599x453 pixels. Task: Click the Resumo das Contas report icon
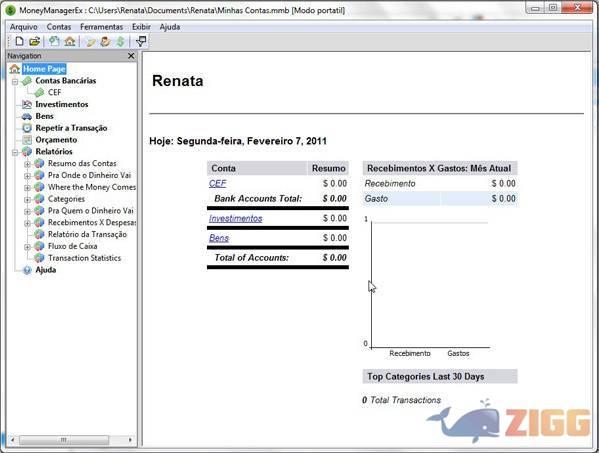(39, 163)
